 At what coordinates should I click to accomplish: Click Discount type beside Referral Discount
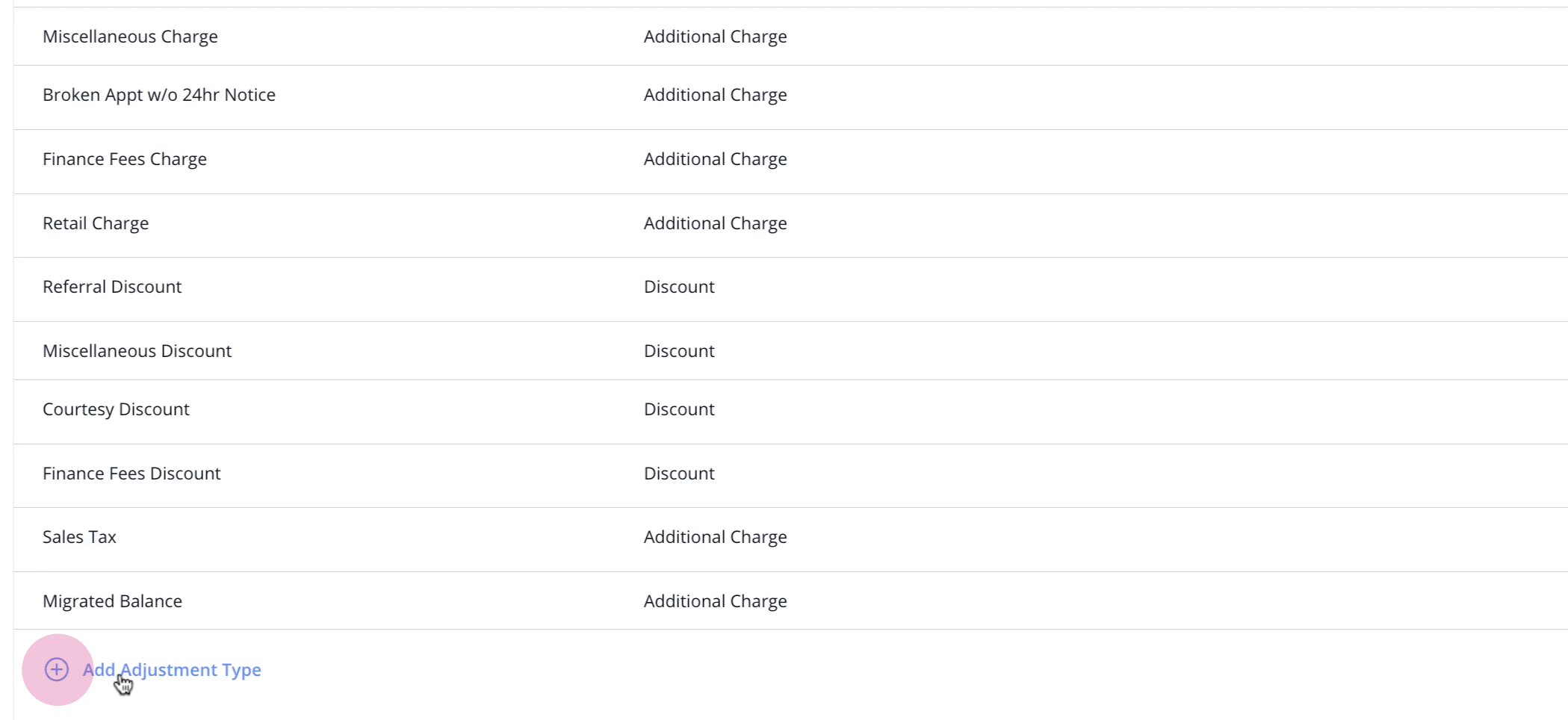pos(679,287)
